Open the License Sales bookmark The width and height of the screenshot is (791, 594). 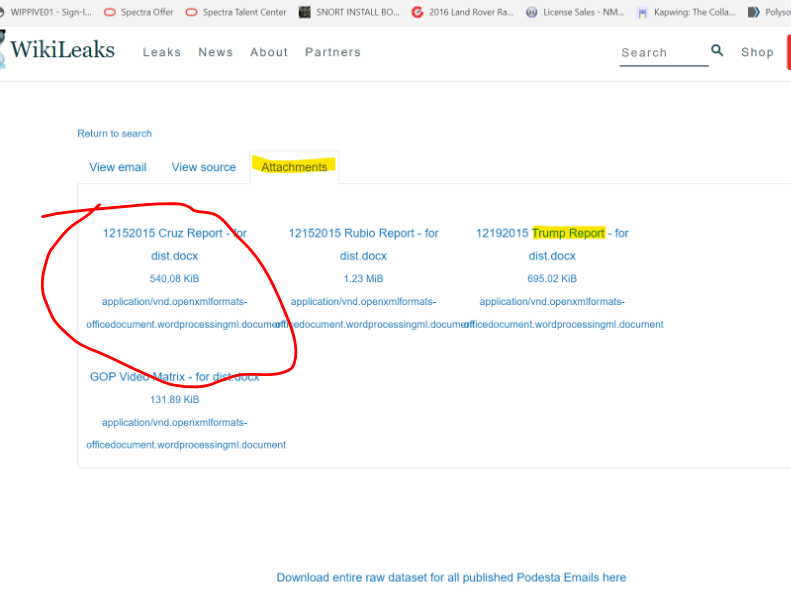click(x=575, y=12)
